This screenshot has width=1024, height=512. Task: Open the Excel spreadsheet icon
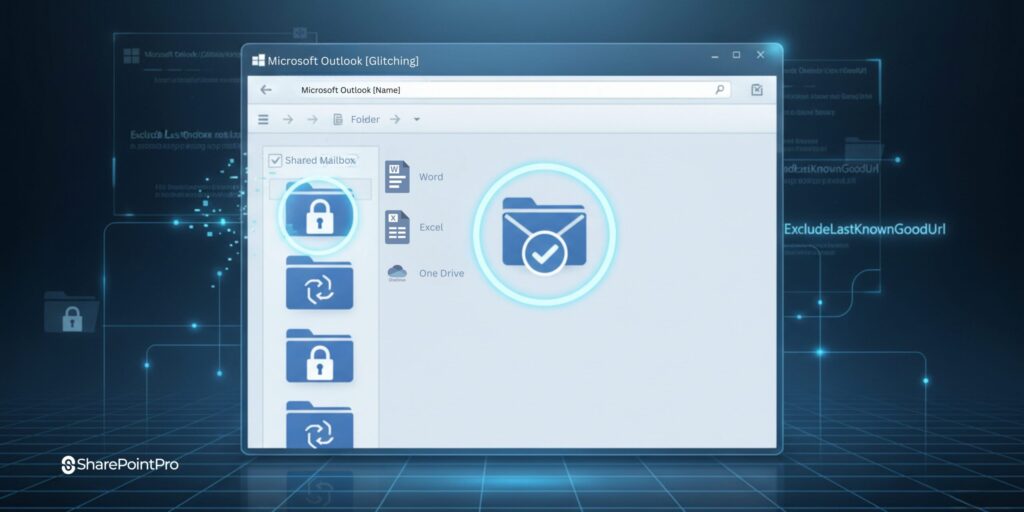coord(398,227)
